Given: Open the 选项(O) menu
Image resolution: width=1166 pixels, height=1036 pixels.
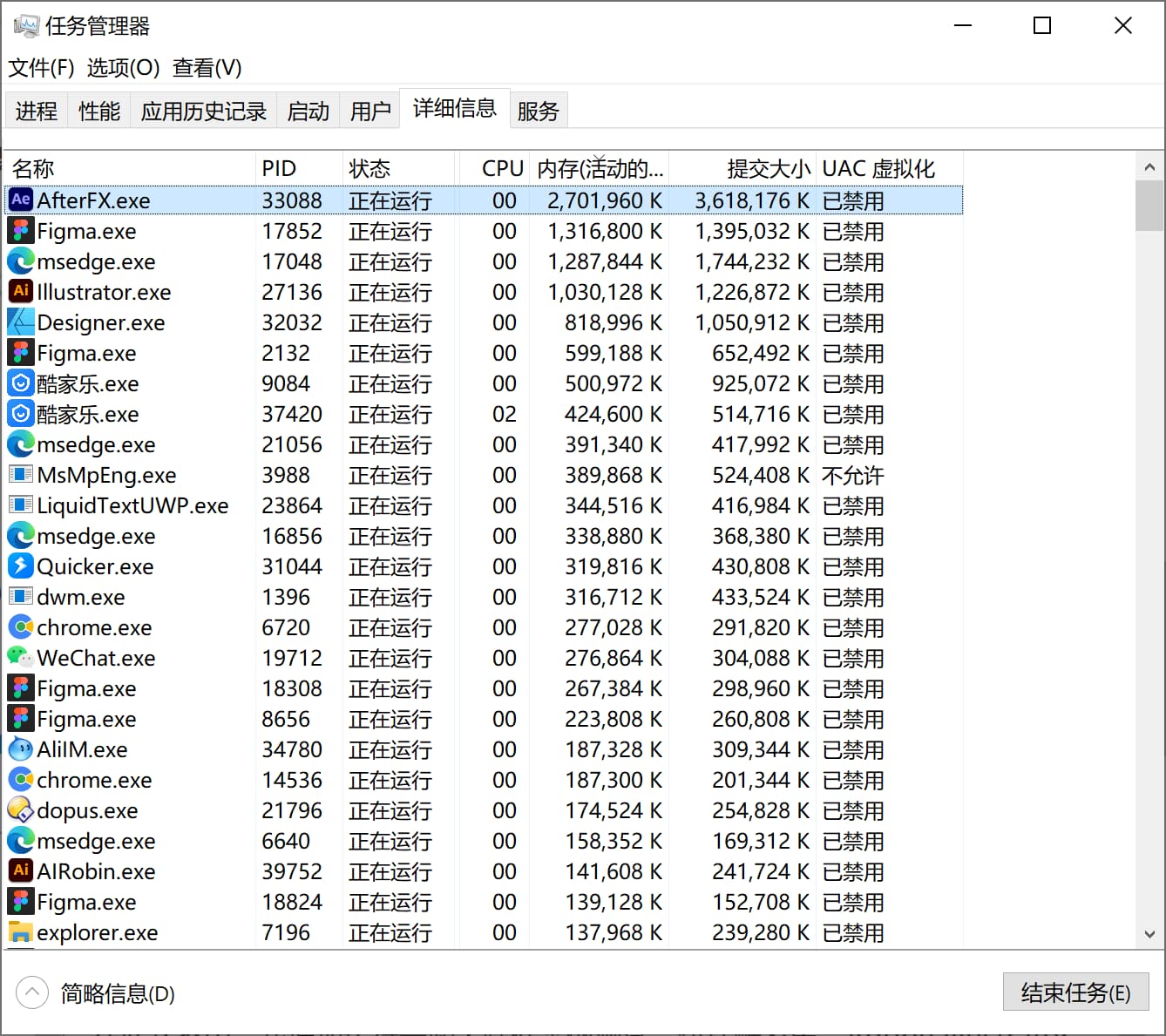Looking at the screenshot, I should pyautogui.click(x=123, y=68).
